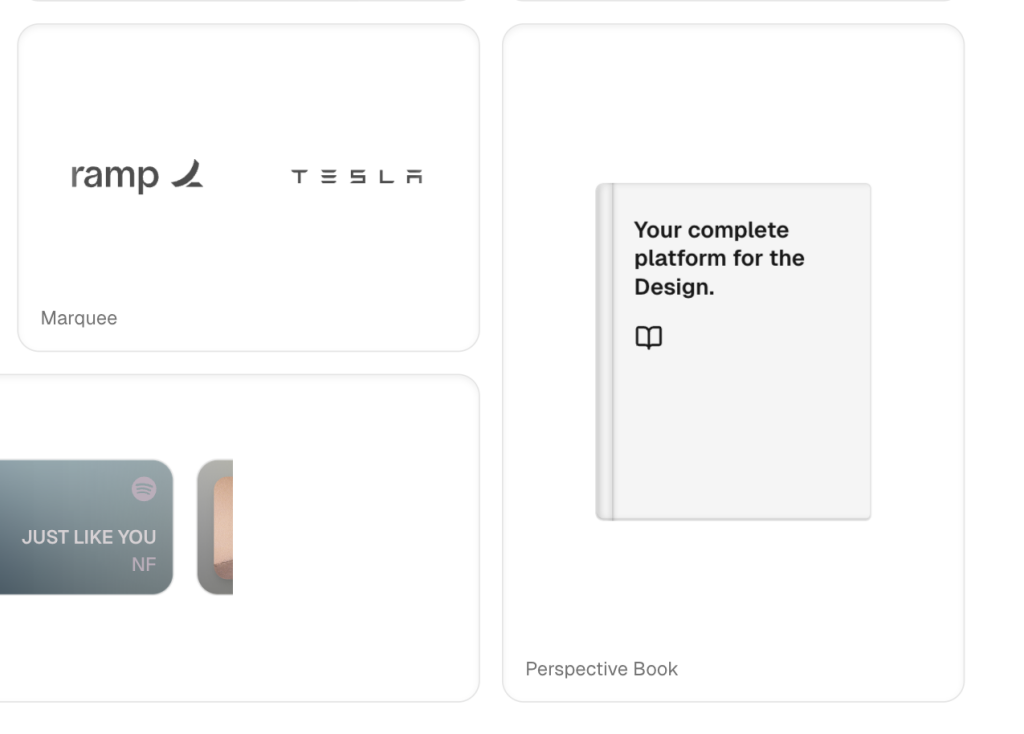Select the "Marquee" component label

click(x=79, y=318)
